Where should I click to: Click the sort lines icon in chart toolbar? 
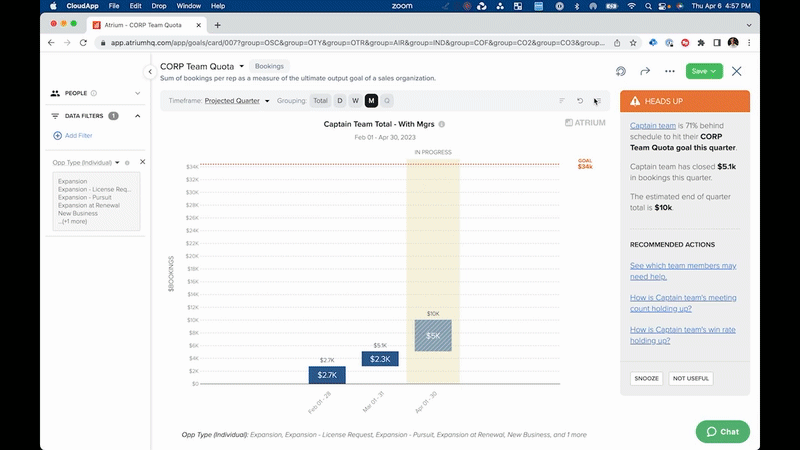[562, 101]
